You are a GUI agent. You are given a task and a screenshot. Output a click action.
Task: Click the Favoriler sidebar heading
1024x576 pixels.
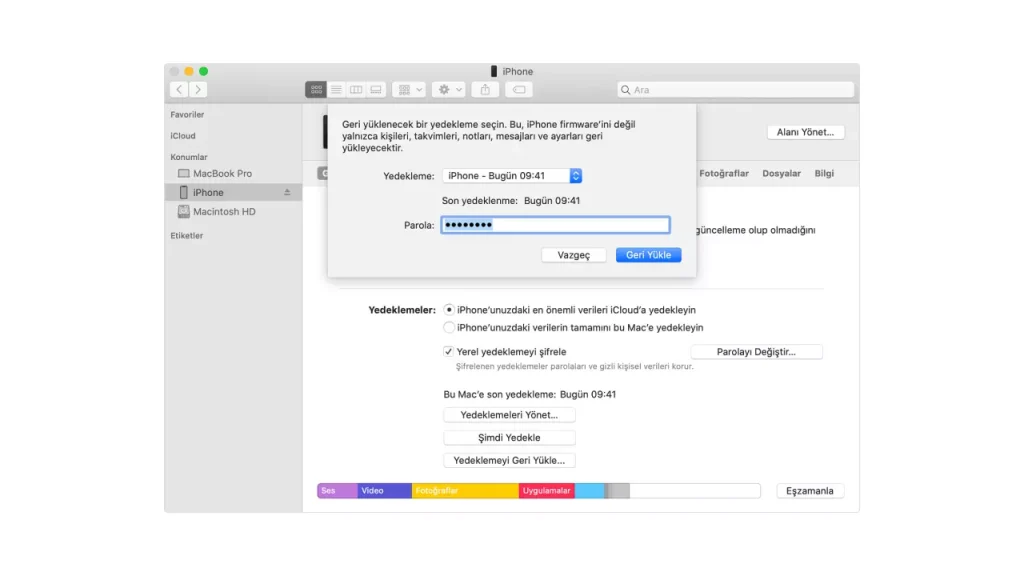(187, 114)
